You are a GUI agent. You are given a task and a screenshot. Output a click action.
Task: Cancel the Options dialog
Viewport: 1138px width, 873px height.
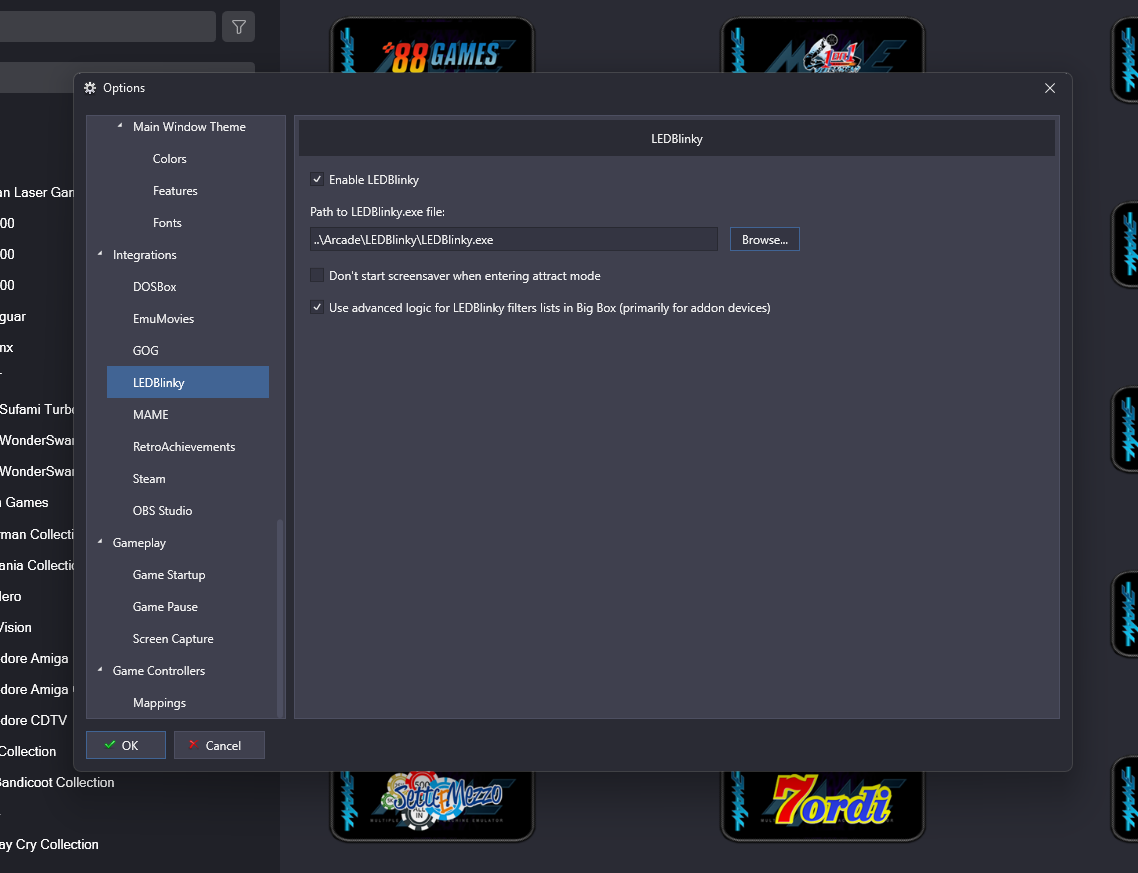click(x=219, y=745)
